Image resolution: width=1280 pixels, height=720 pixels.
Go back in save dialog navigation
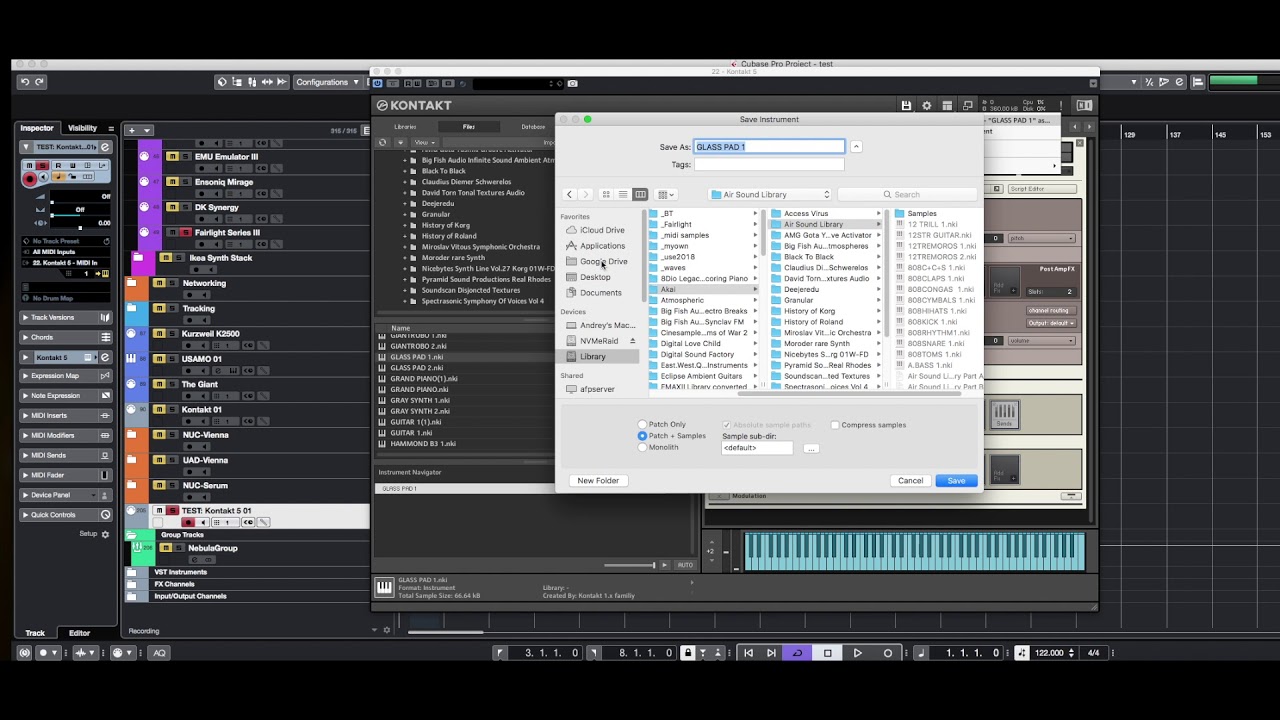point(569,194)
